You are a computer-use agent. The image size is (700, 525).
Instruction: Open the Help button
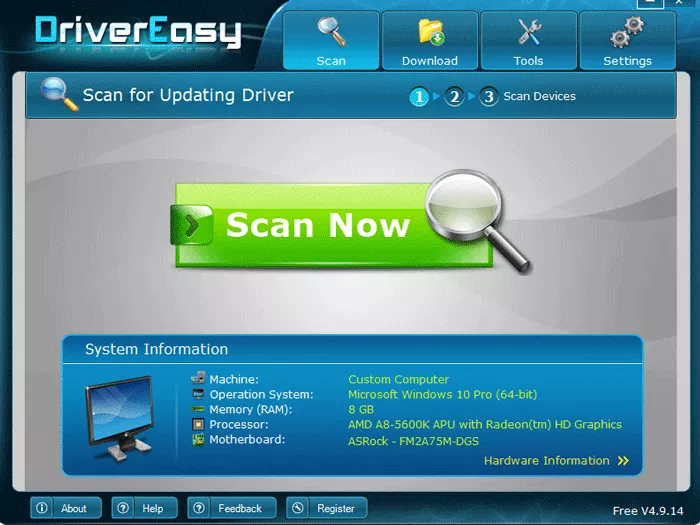145,508
